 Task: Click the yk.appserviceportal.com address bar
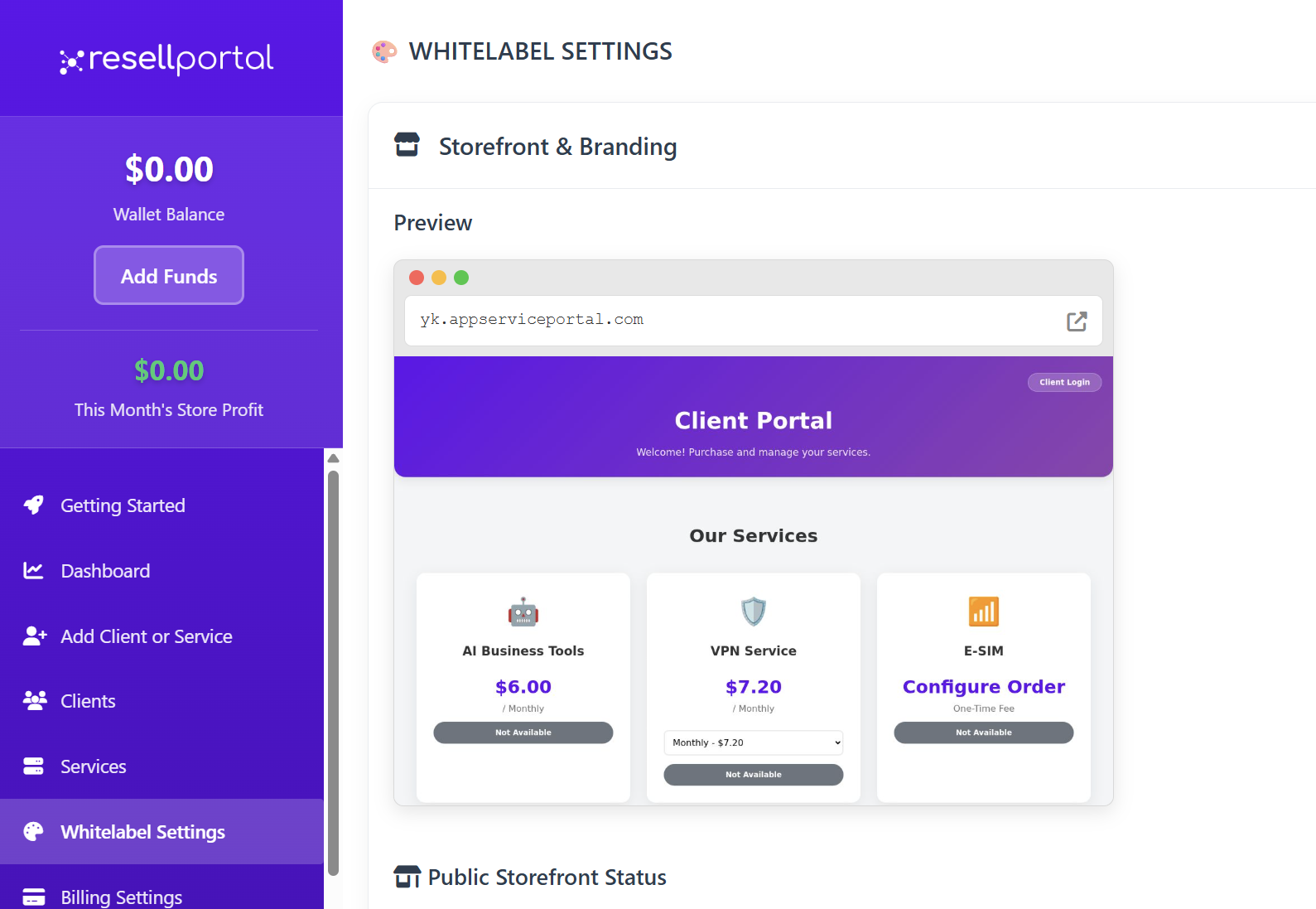click(729, 321)
